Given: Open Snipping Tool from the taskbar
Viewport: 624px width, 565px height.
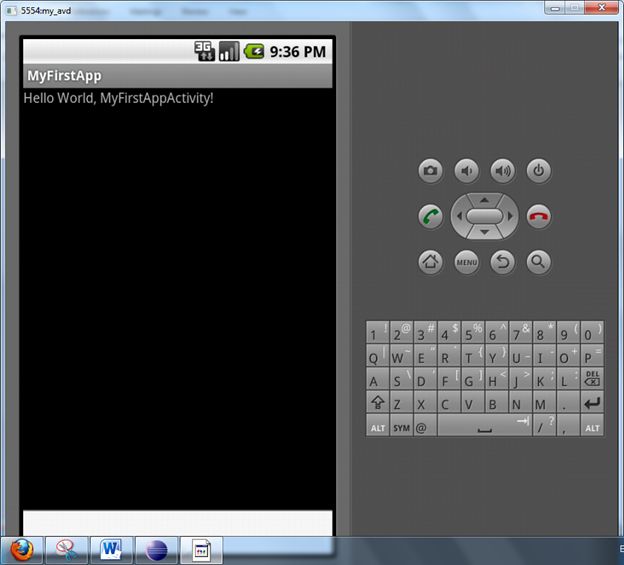Looking at the screenshot, I should 67,550.
